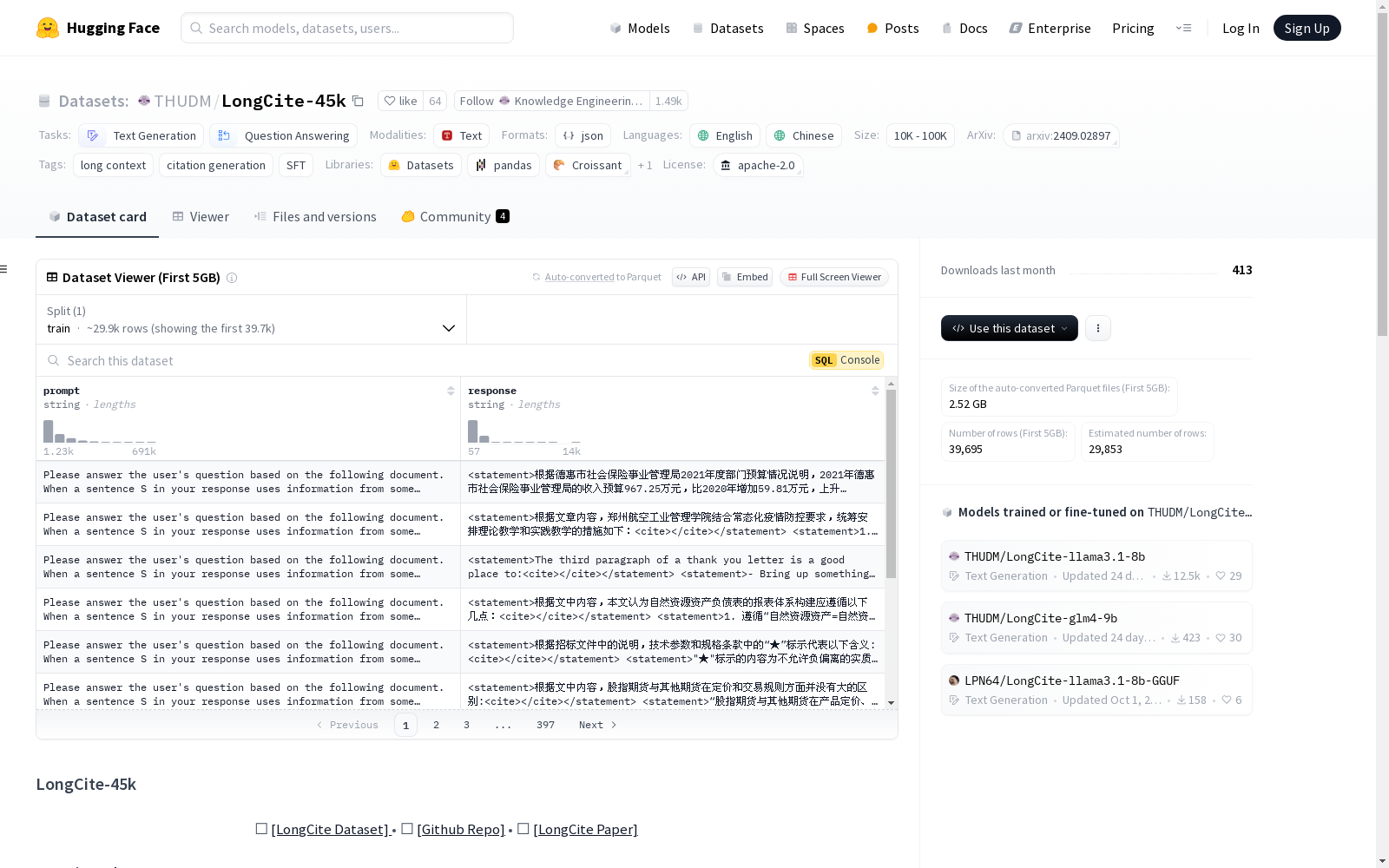1389x868 pixels.
Task: Click the more options three-dot button
Action: tap(1098, 328)
